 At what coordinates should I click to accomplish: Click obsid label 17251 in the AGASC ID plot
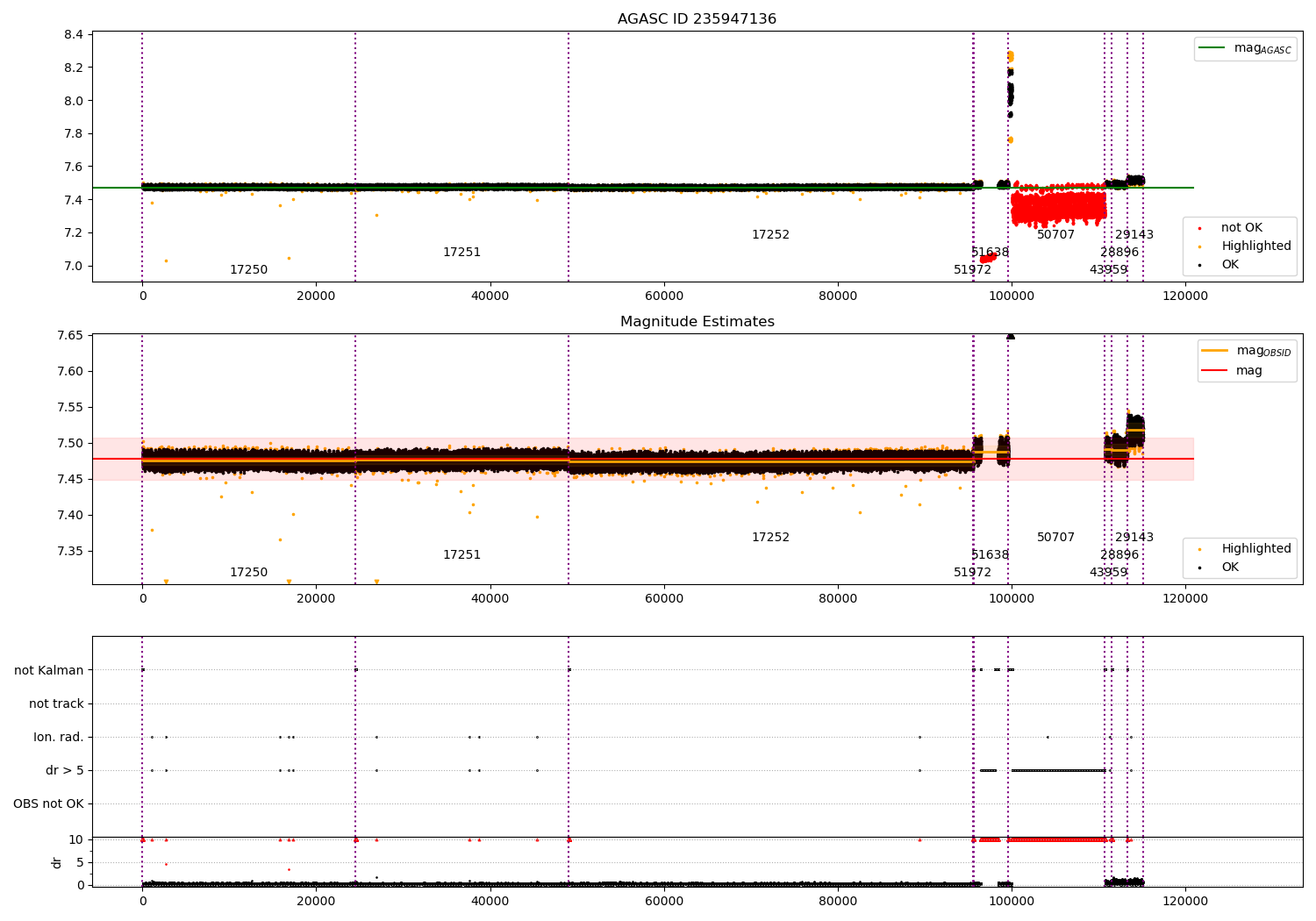point(461,253)
